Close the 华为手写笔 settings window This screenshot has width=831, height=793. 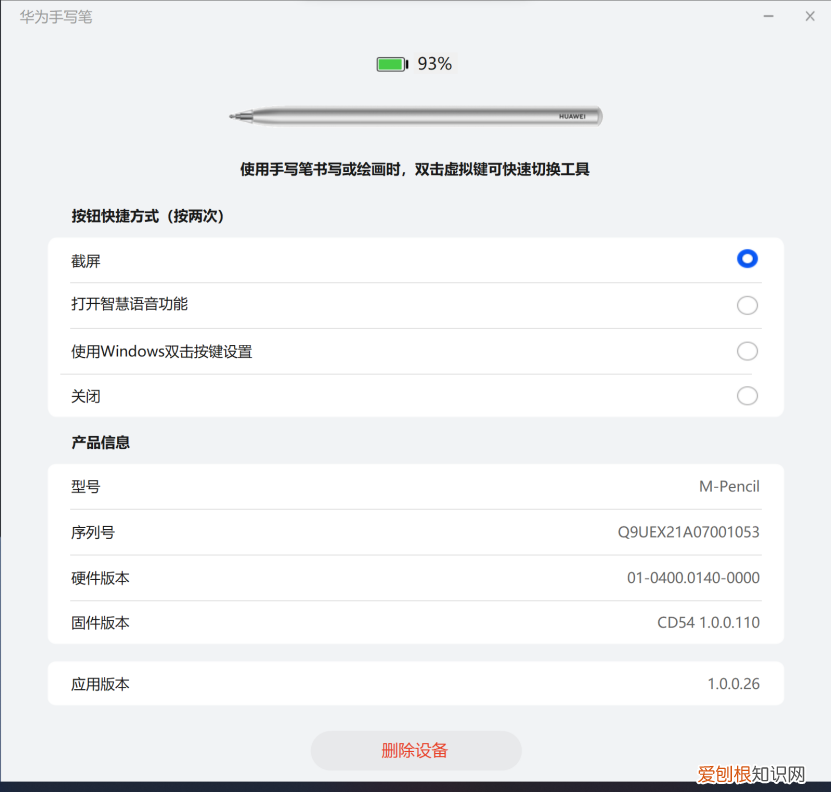(810, 16)
